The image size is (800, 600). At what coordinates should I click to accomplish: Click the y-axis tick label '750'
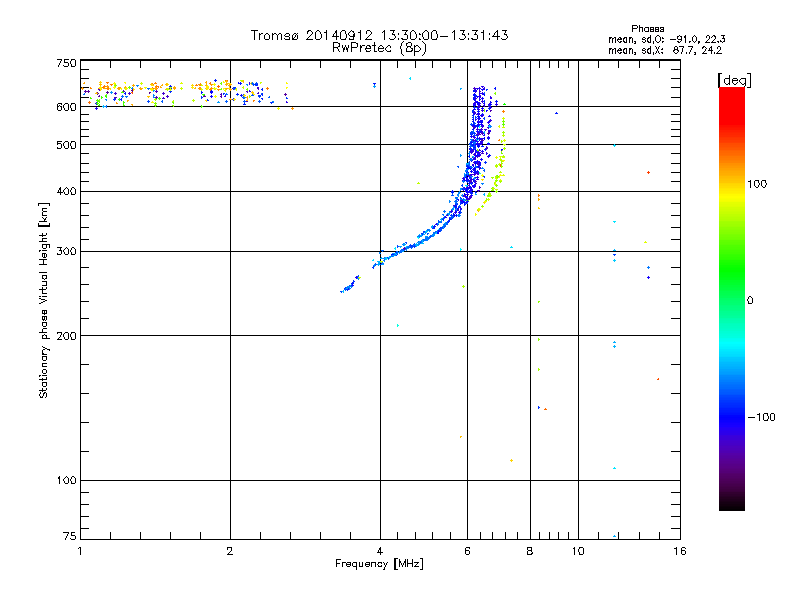point(66,63)
